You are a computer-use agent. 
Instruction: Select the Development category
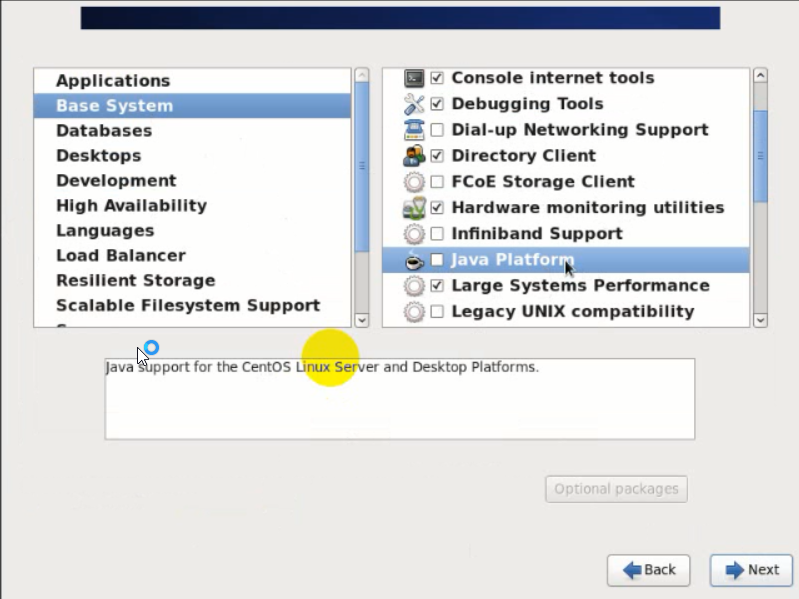point(116,181)
